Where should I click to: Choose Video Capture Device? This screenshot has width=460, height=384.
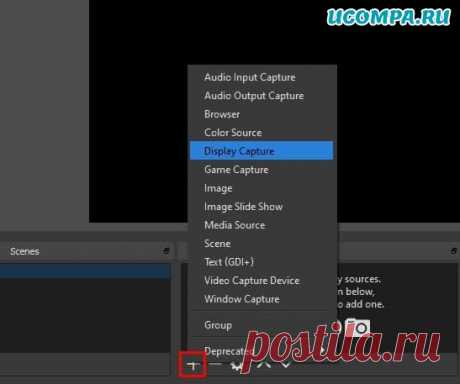point(261,281)
